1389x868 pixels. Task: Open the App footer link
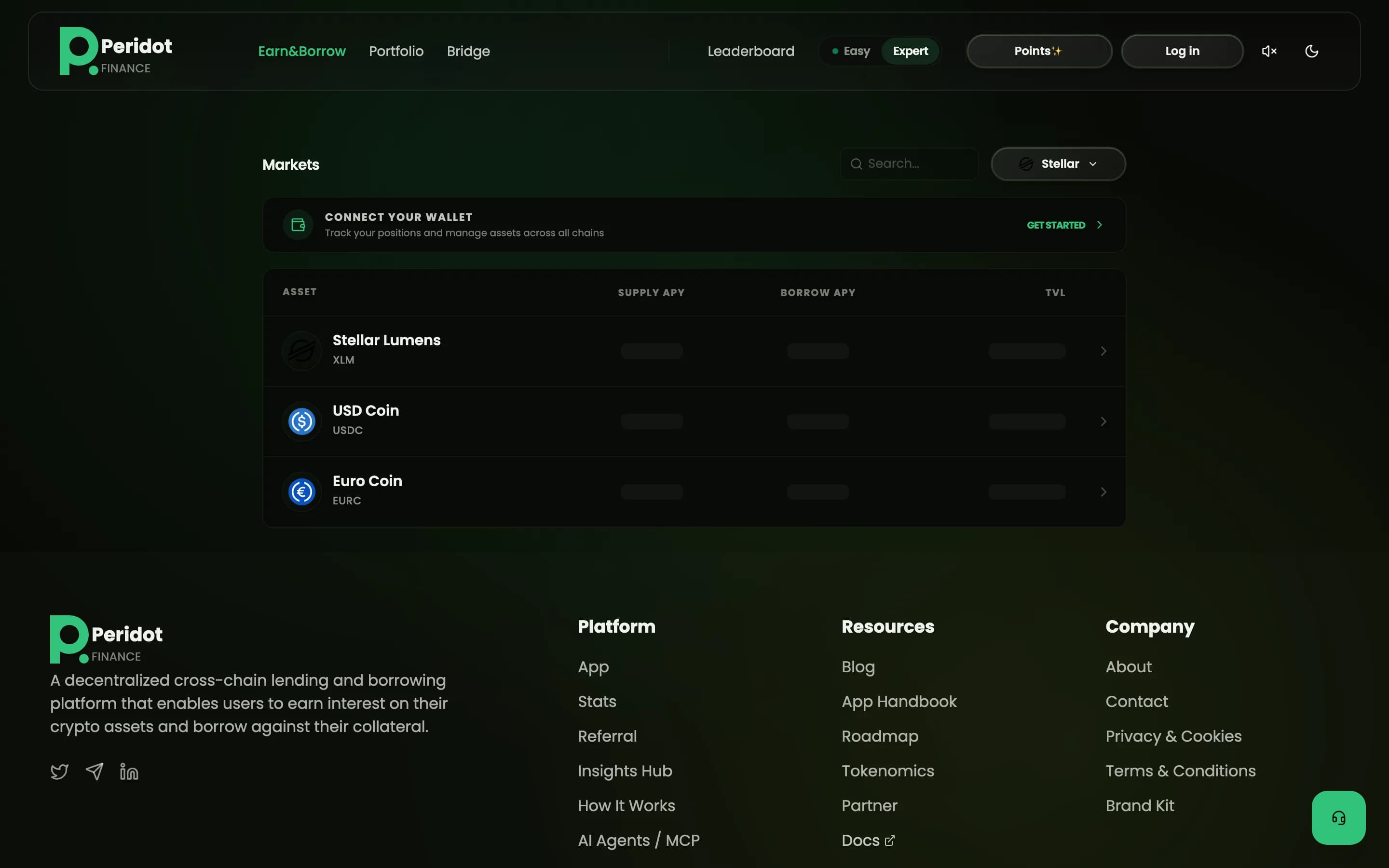pos(593,667)
